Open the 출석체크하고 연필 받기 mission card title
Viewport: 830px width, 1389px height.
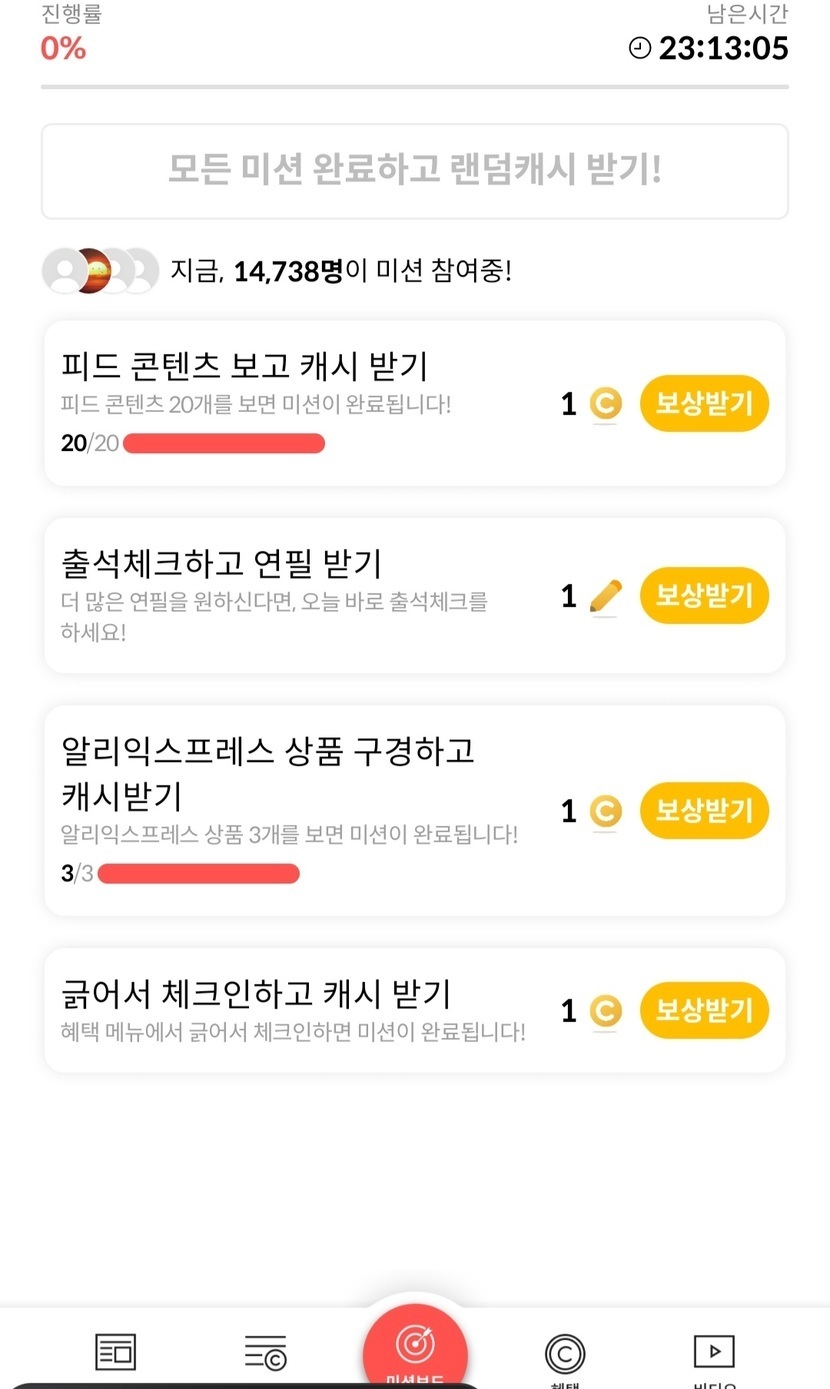(x=222, y=564)
